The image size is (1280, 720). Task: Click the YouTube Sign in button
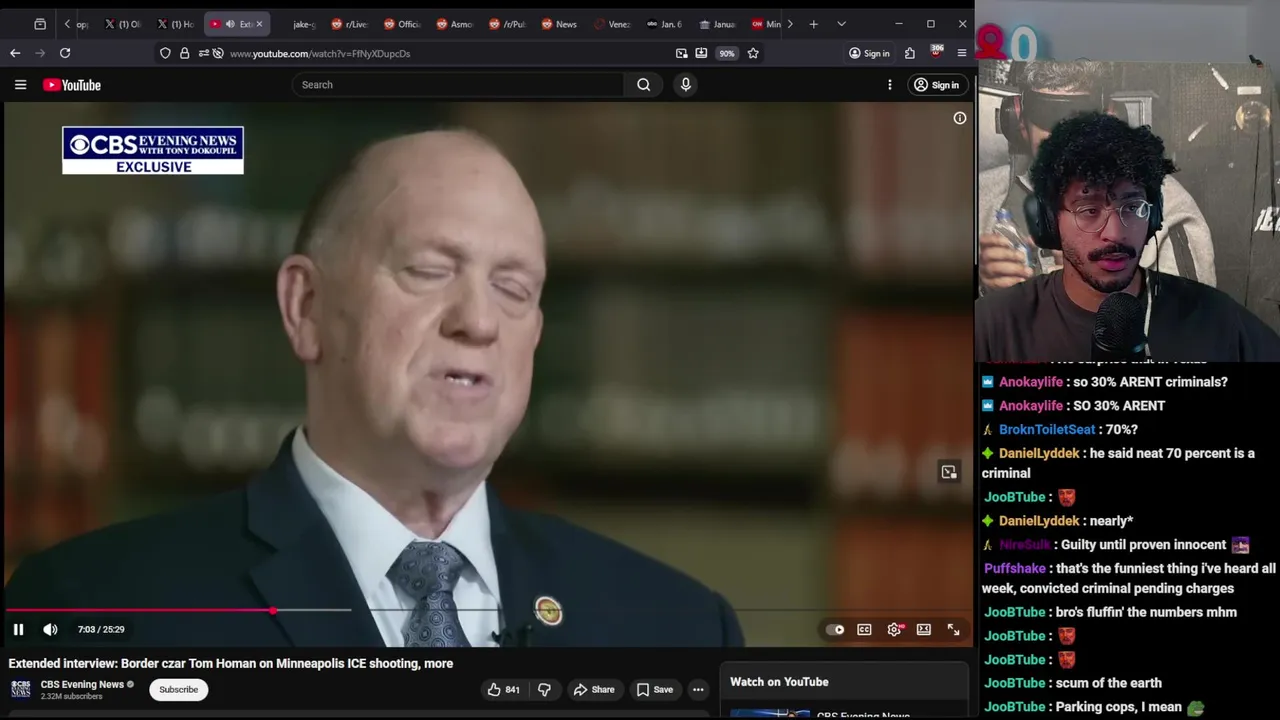[936, 85]
